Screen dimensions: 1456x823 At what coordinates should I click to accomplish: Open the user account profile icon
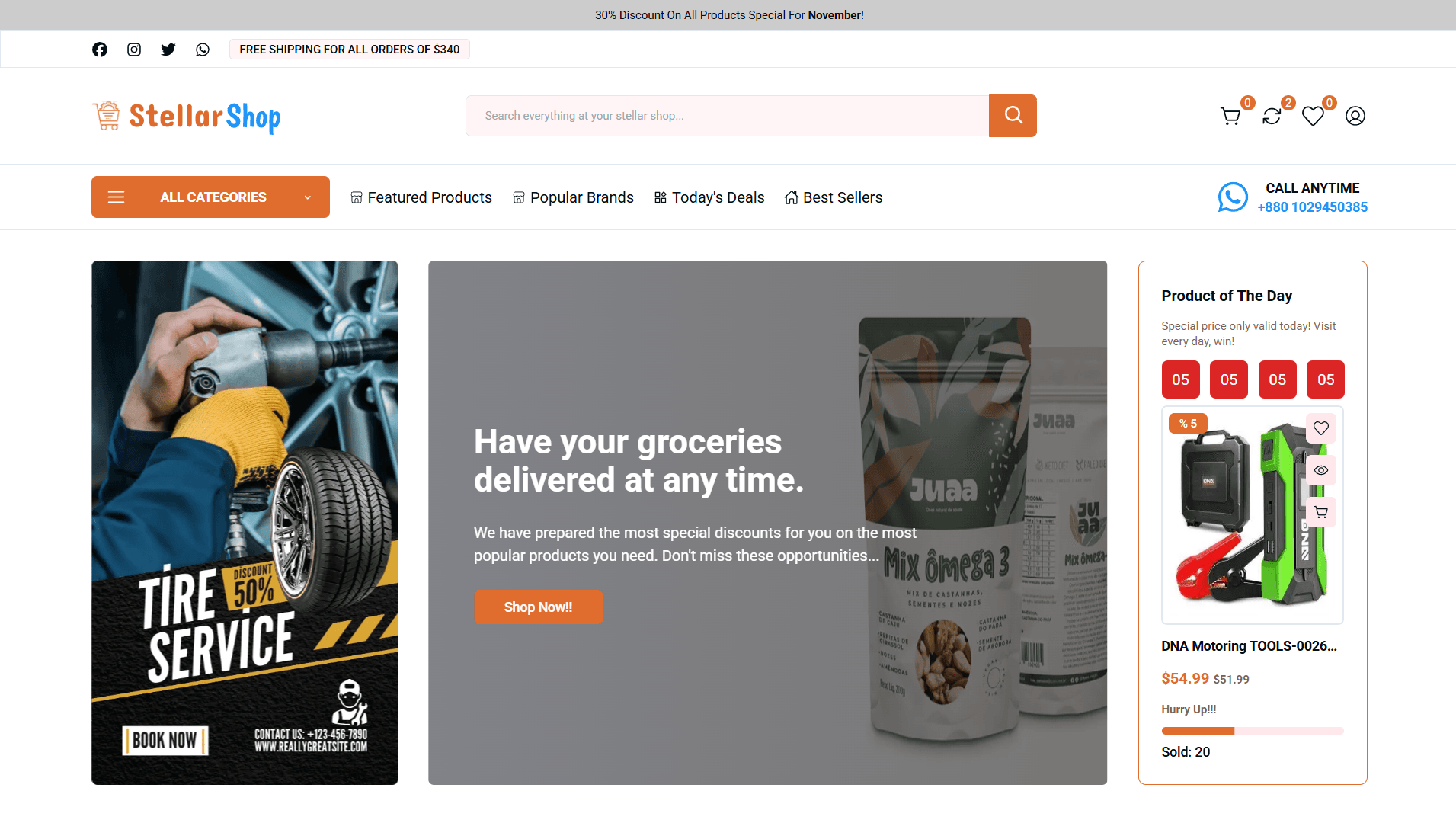[x=1355, y=116]
